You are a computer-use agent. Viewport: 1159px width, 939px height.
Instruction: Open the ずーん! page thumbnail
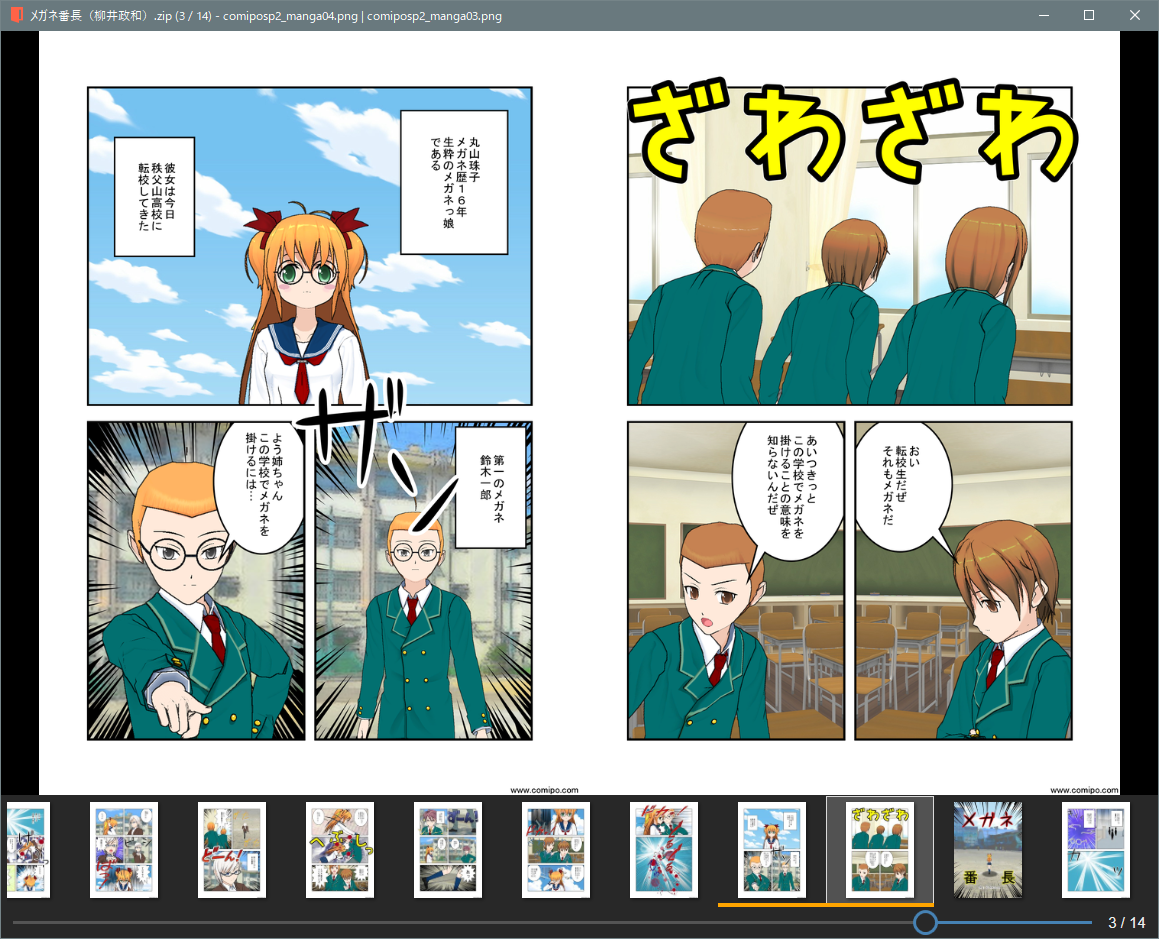pos(448,850)
